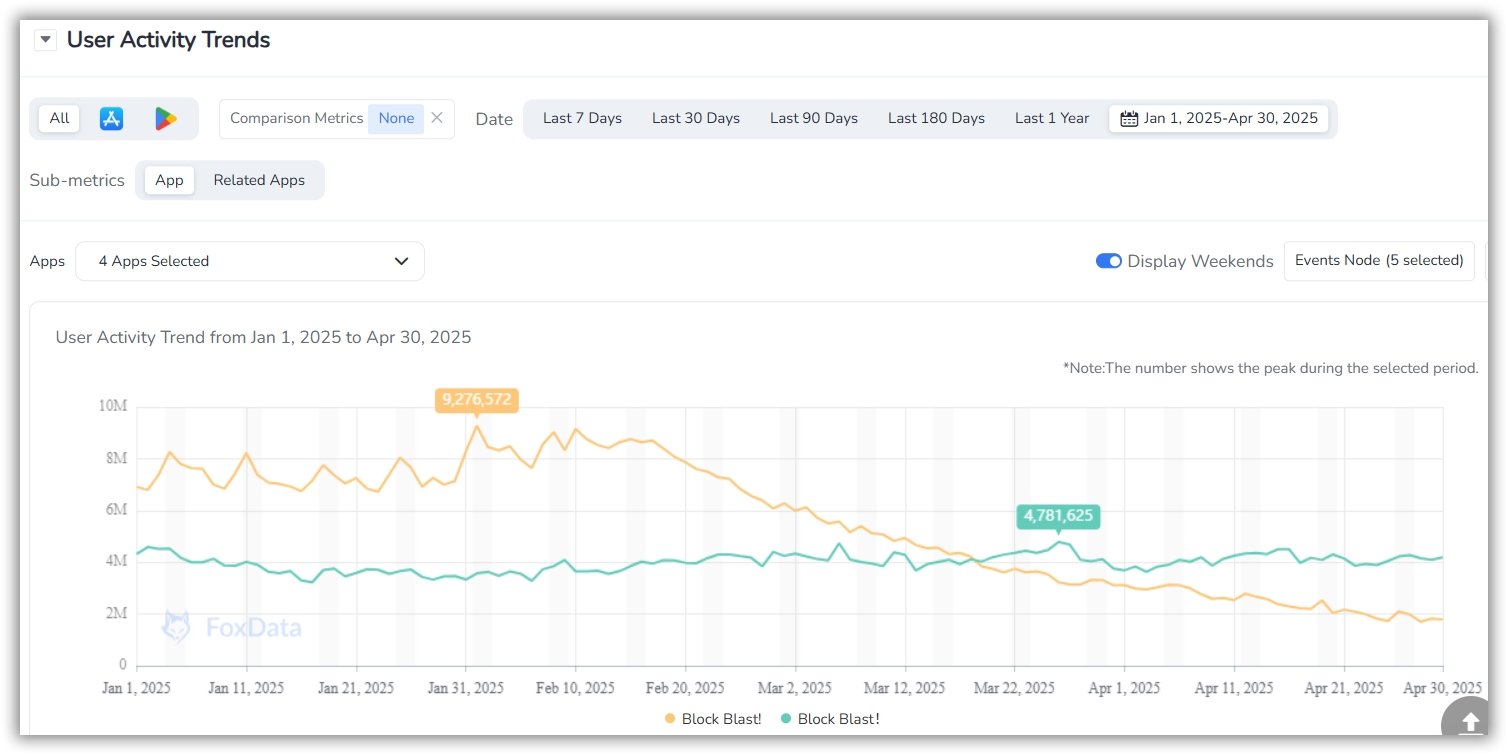Click the peak-number note text
This screenshot has height=755, width=1508.
pyautogui.click(x=1270, y=368)
